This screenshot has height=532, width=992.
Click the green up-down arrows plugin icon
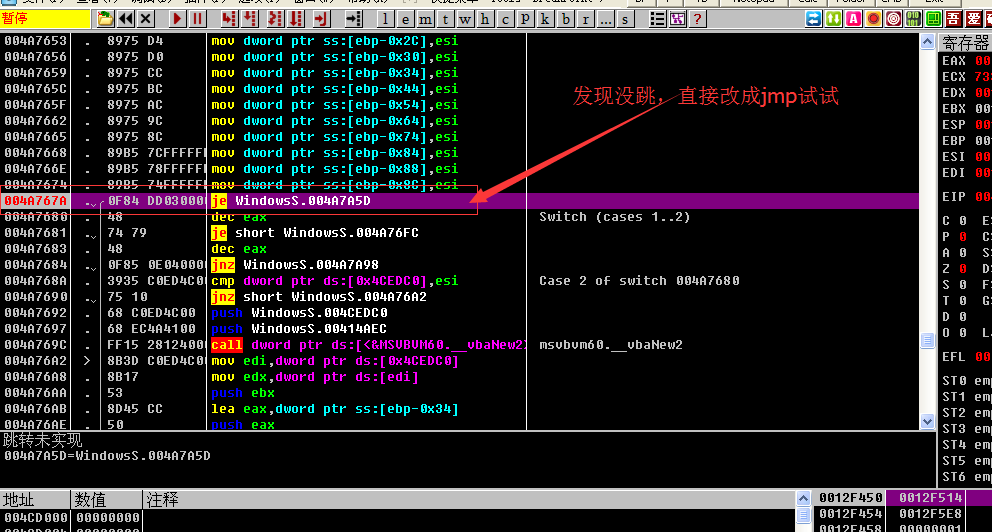tap(833, 19)
